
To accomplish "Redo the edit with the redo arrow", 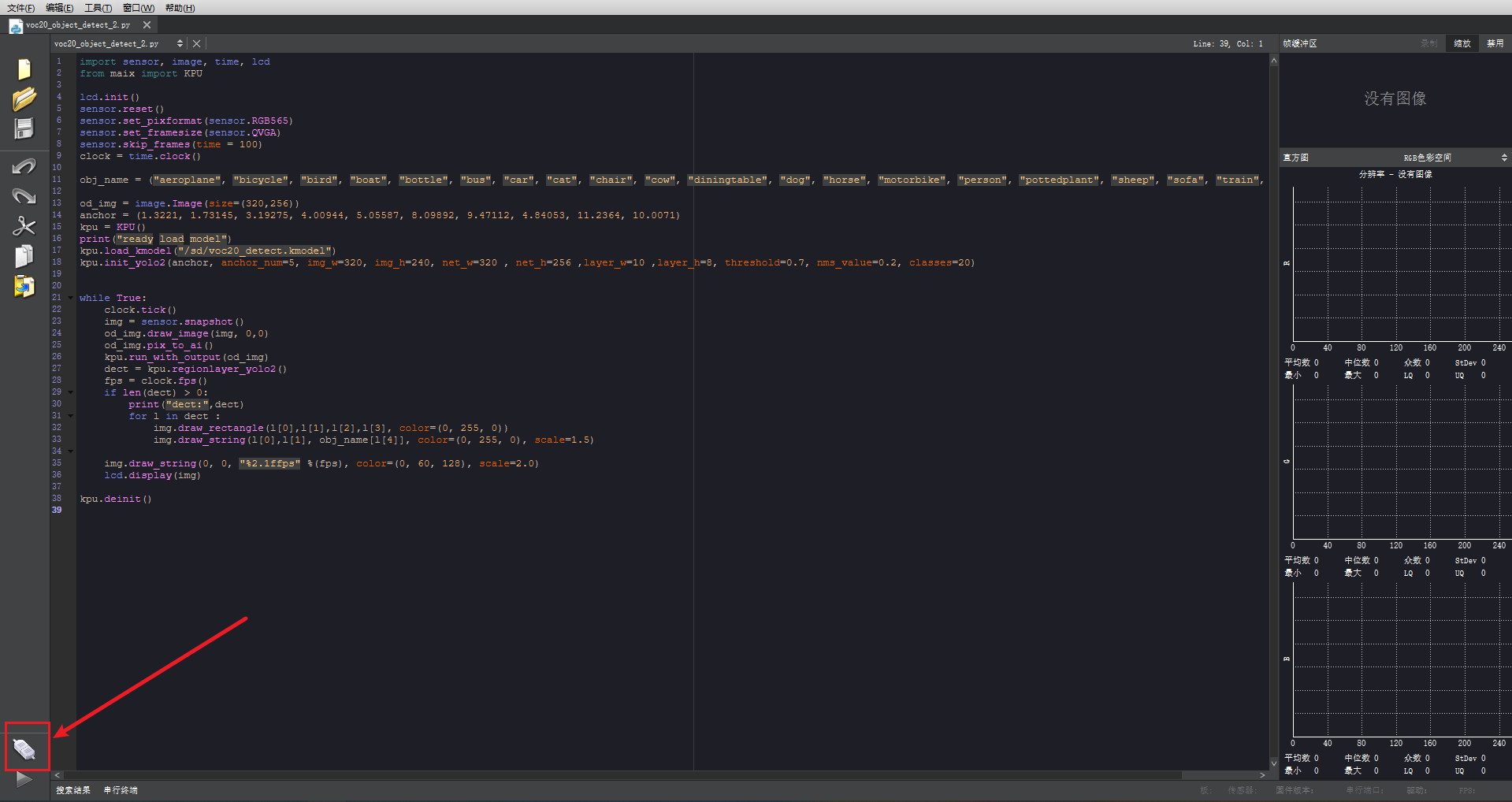I will coord(24,195).
